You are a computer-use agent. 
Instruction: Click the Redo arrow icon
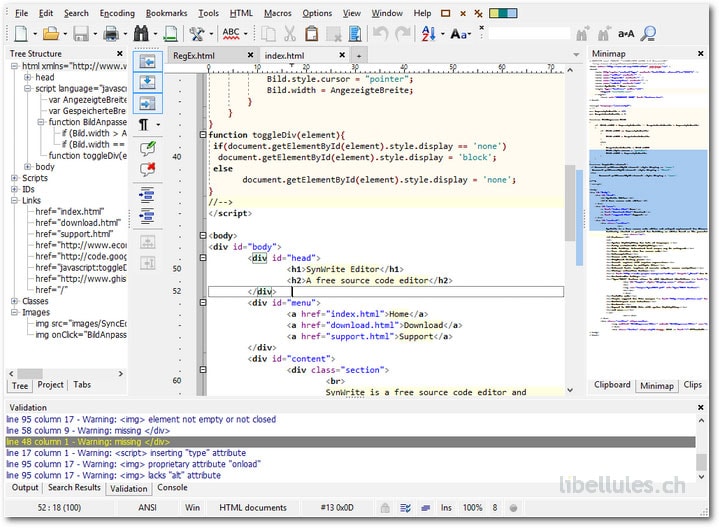tap(403, 33)
